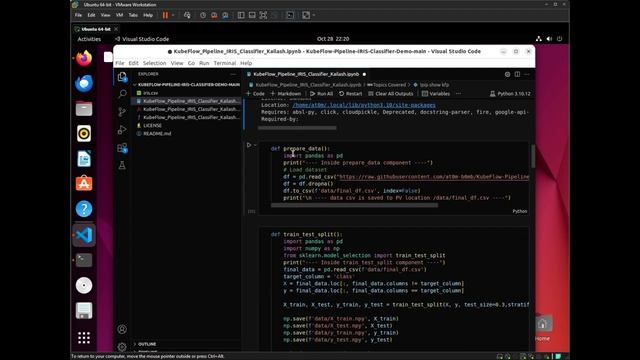Run the prepare_data cell

tap(249, 145)
